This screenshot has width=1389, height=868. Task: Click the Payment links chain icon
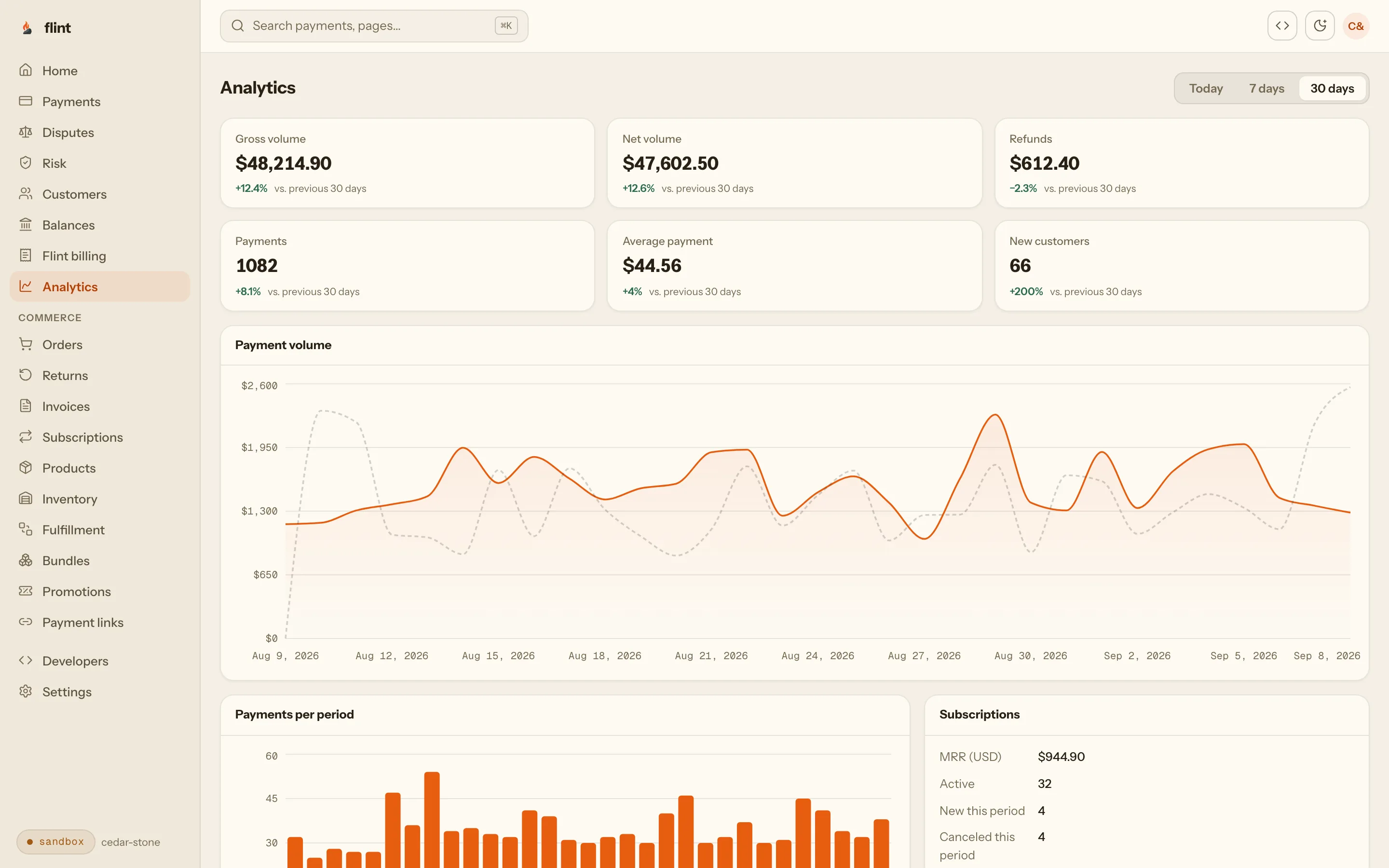coord(25,622)
